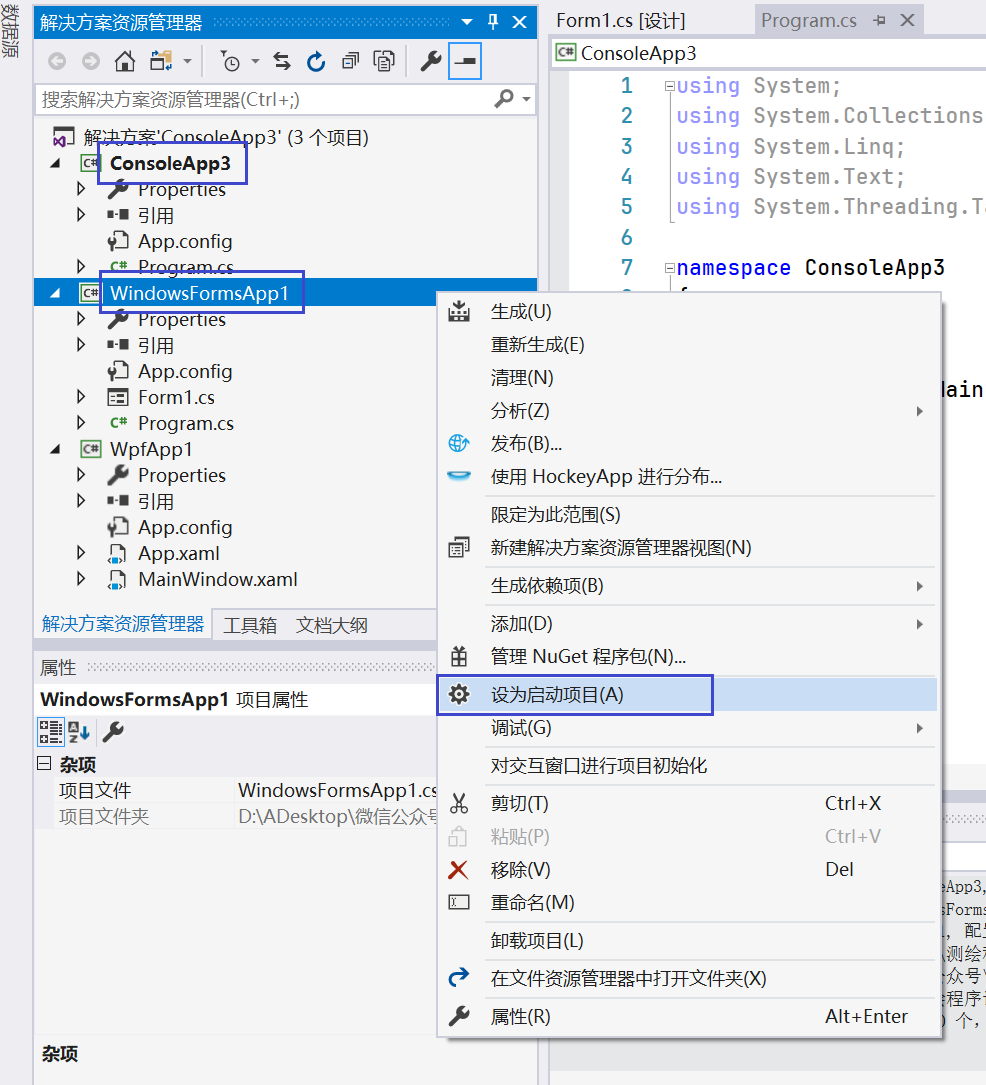Select the solution 'ConsoleApp3' root node
This screenshot has width=986, height=1085.
coord(226,138)
